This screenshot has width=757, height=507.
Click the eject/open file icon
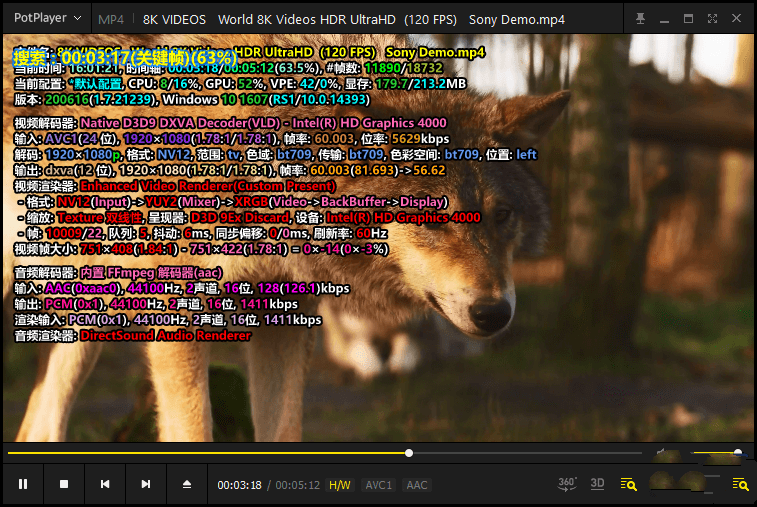(x=186, y=484)
